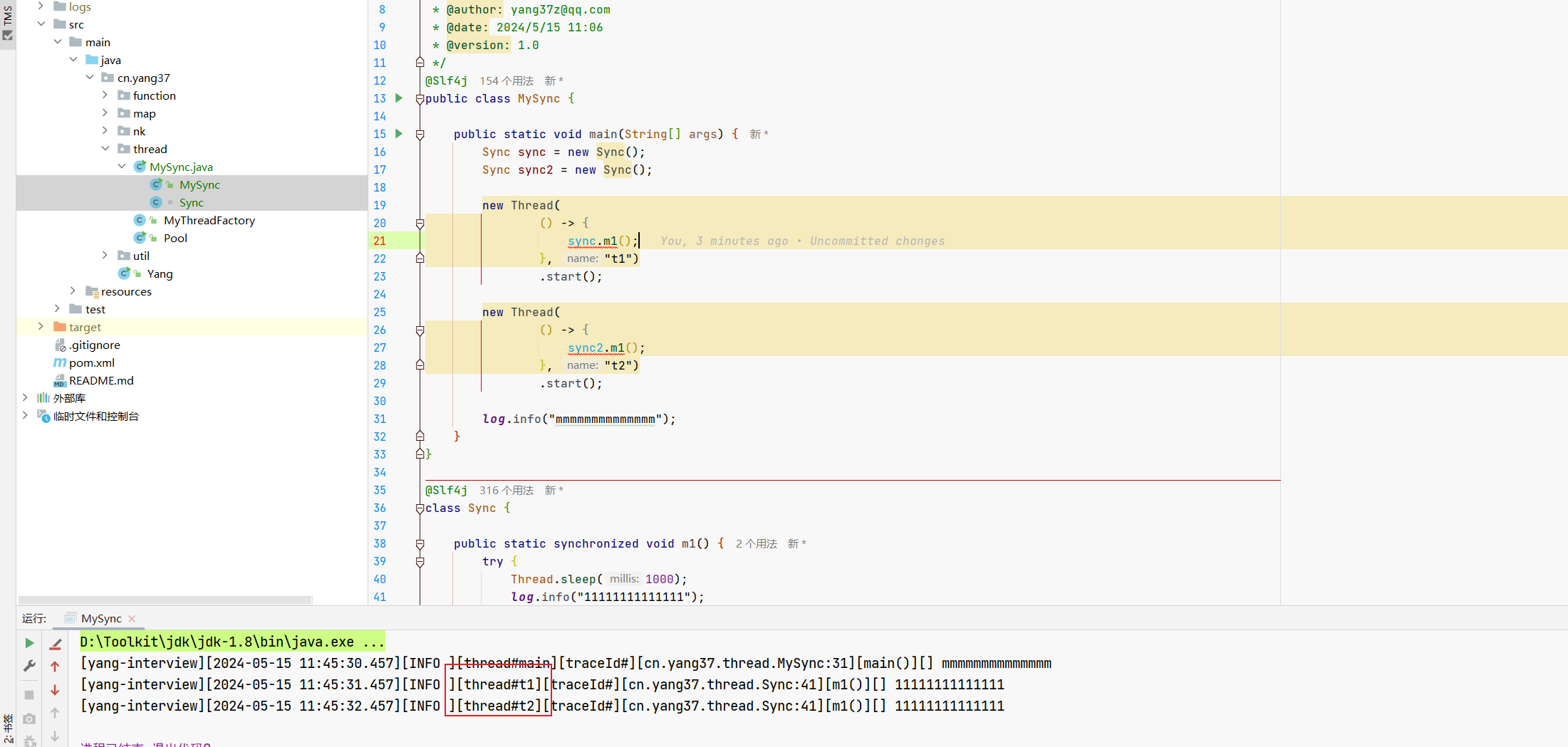Expand the target folder

pyautogui.click(x=41, y=326)
